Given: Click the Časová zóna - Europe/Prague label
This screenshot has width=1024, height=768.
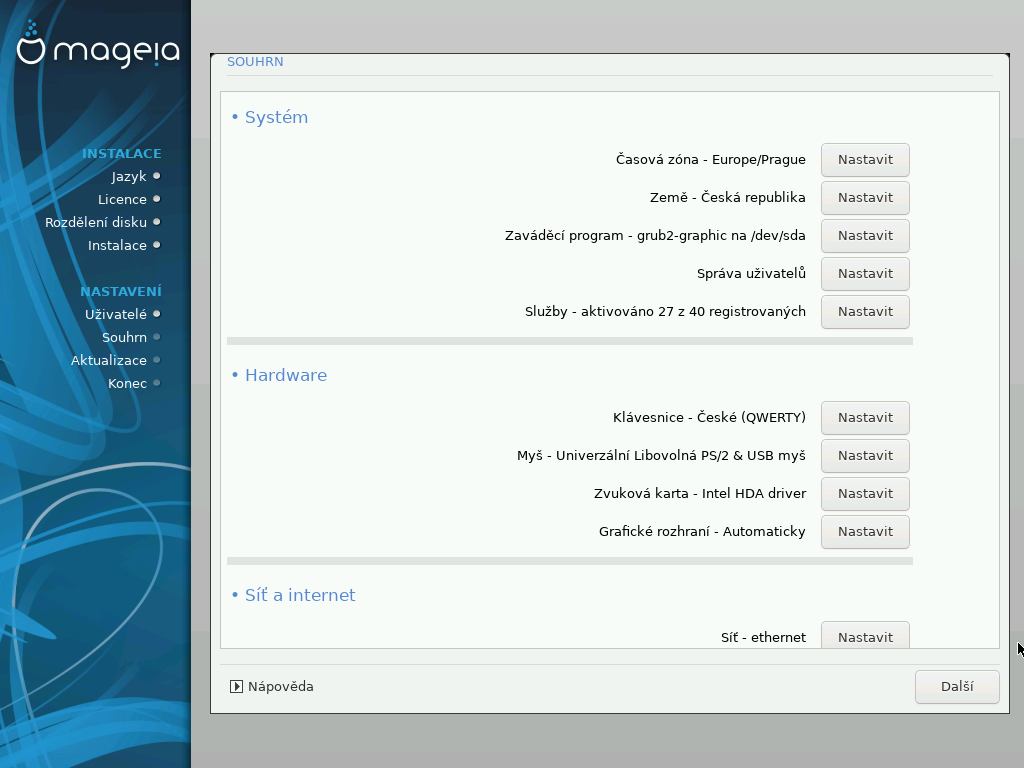Looking at the screenshot, I should click(x=711, y=160).
